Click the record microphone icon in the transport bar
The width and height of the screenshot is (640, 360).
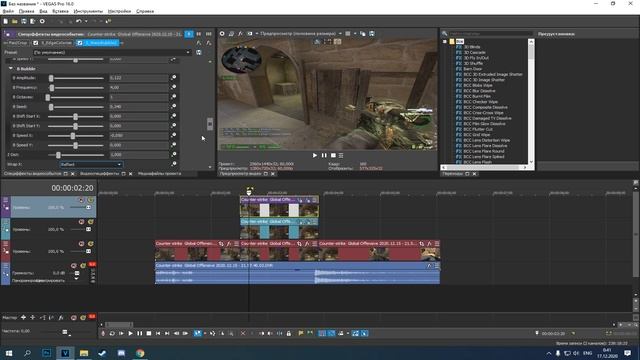(x=103, y=333)
